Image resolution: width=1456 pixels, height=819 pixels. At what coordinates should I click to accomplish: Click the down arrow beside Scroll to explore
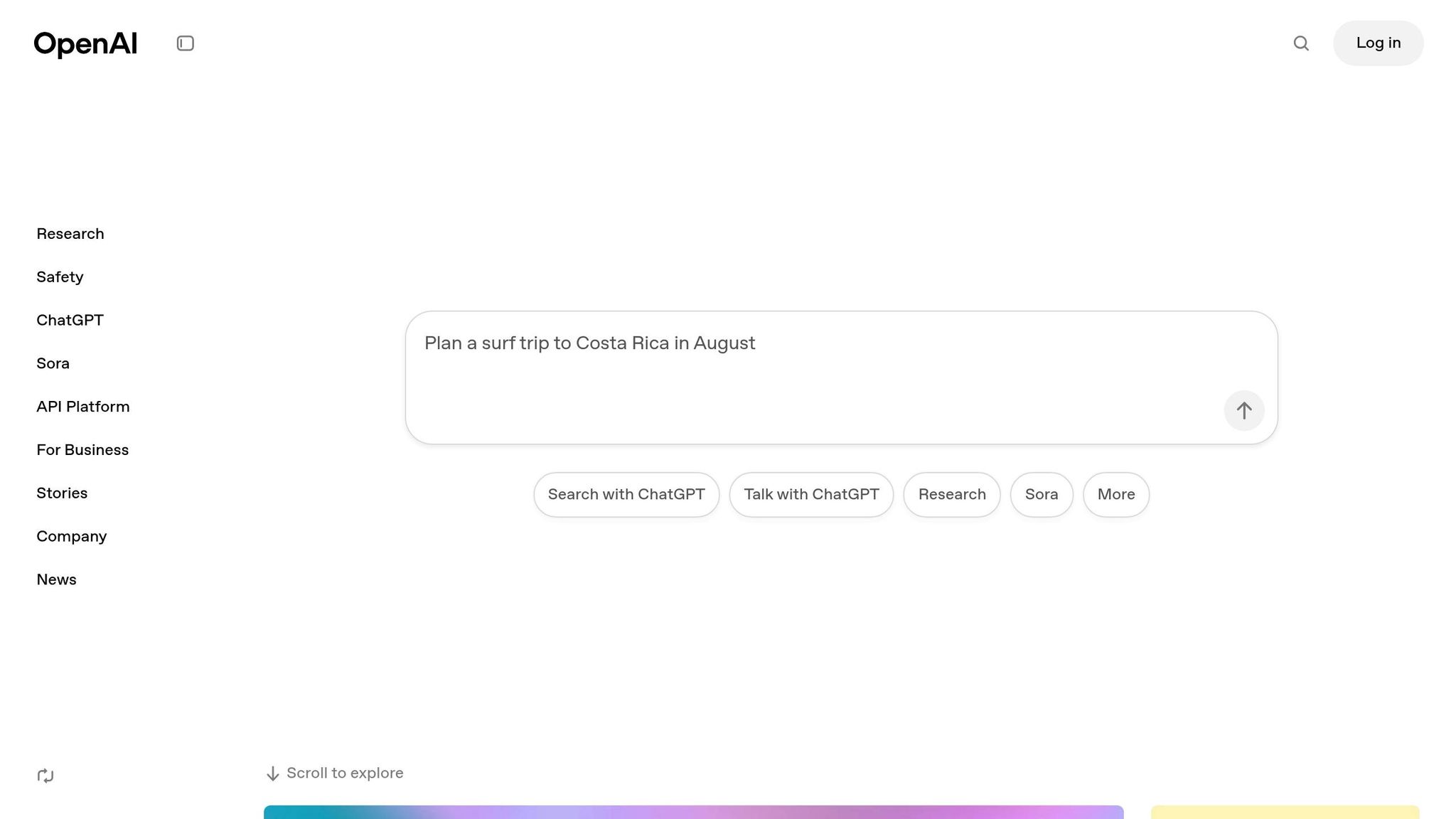click(272, 773)
